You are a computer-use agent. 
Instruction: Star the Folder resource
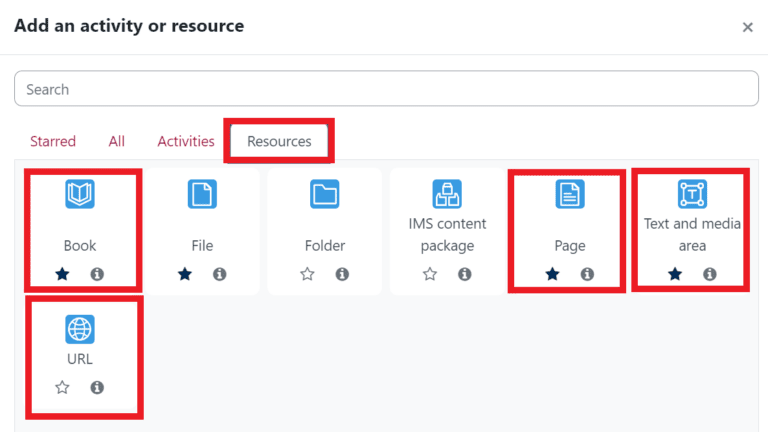[307, 274]
